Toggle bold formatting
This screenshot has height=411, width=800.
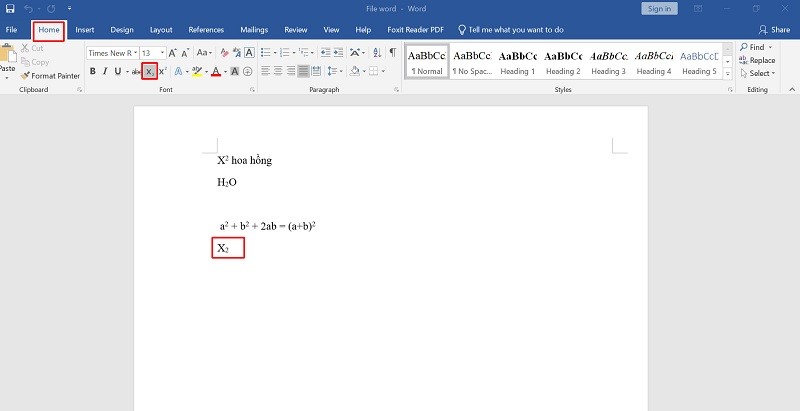(92, 71)
